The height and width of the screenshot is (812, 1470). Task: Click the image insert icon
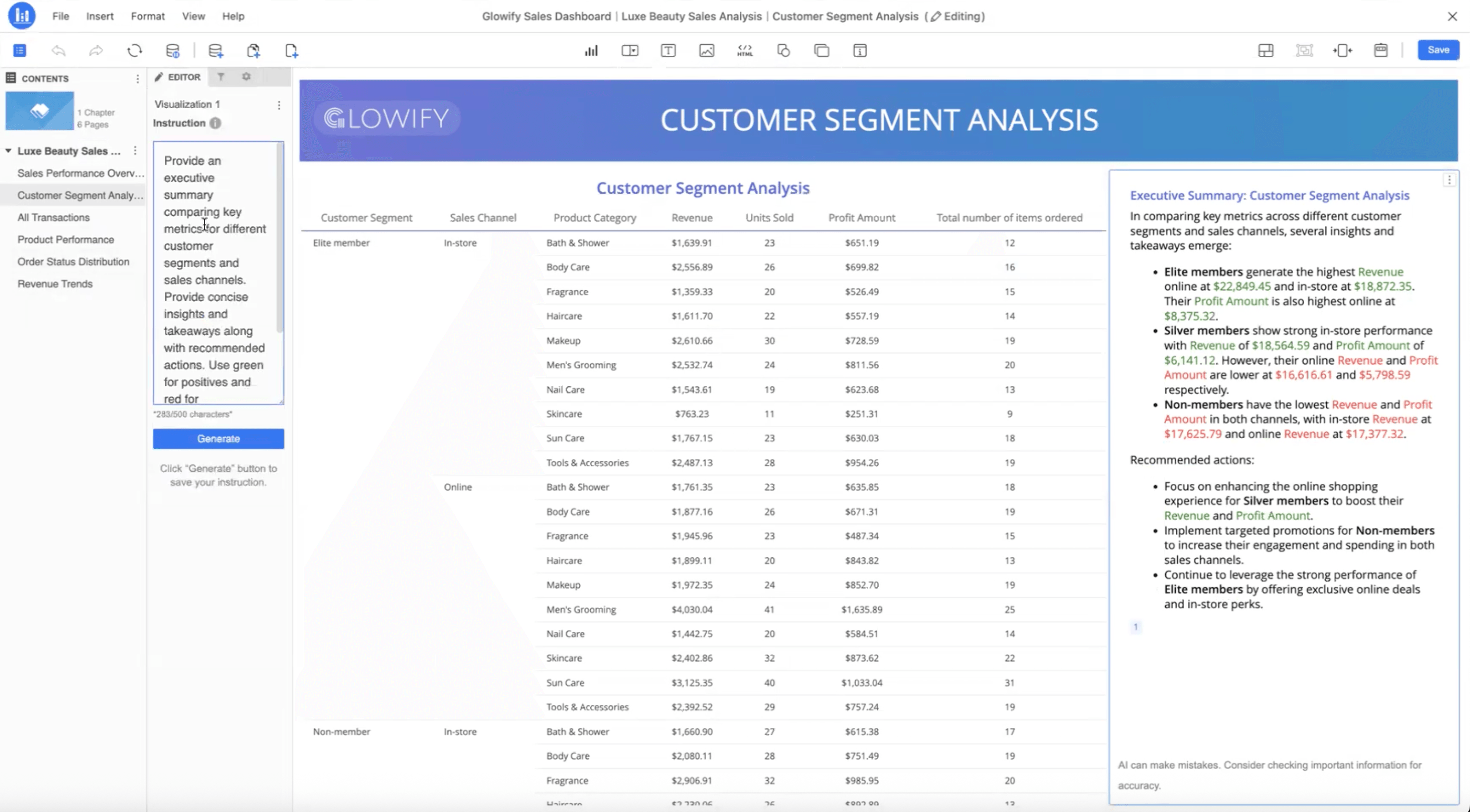[707, 51]
